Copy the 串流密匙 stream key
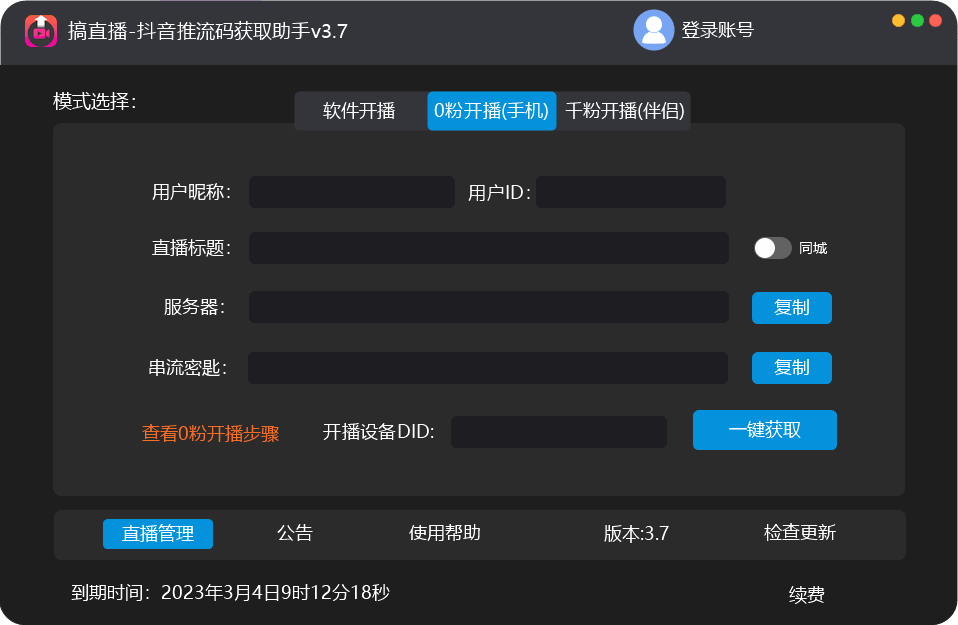This screenshot has height=625, width=958. (x=791, y=368)
